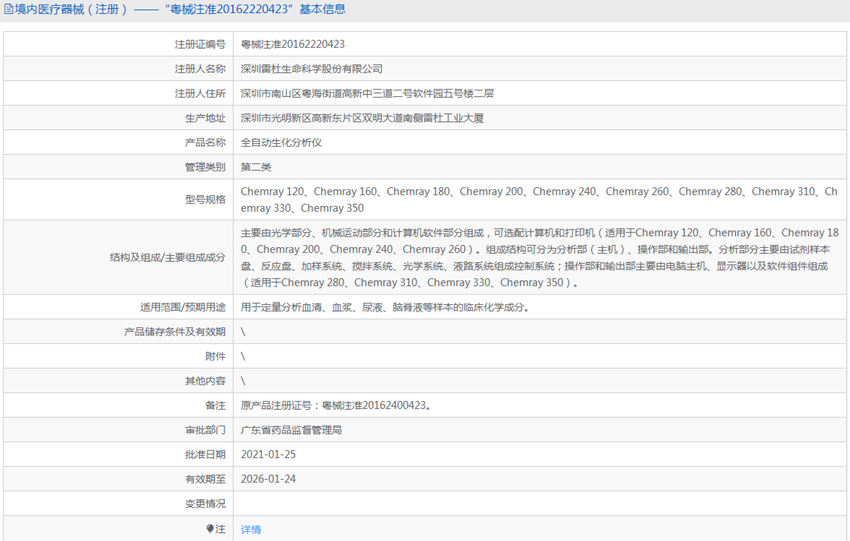Click the bulb icon beside 注 label

pos(210,529)
